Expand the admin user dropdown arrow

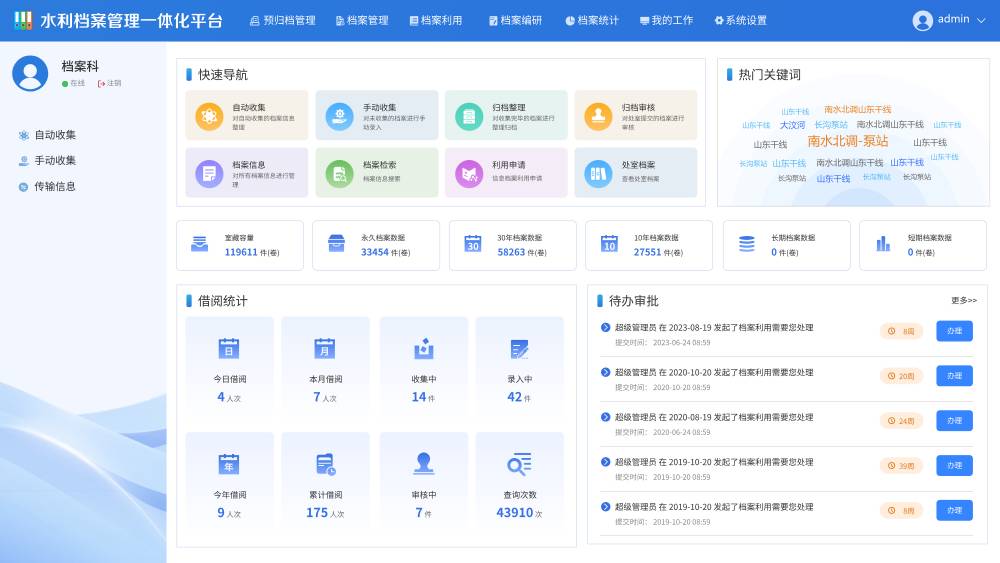(x=982, y=20)
